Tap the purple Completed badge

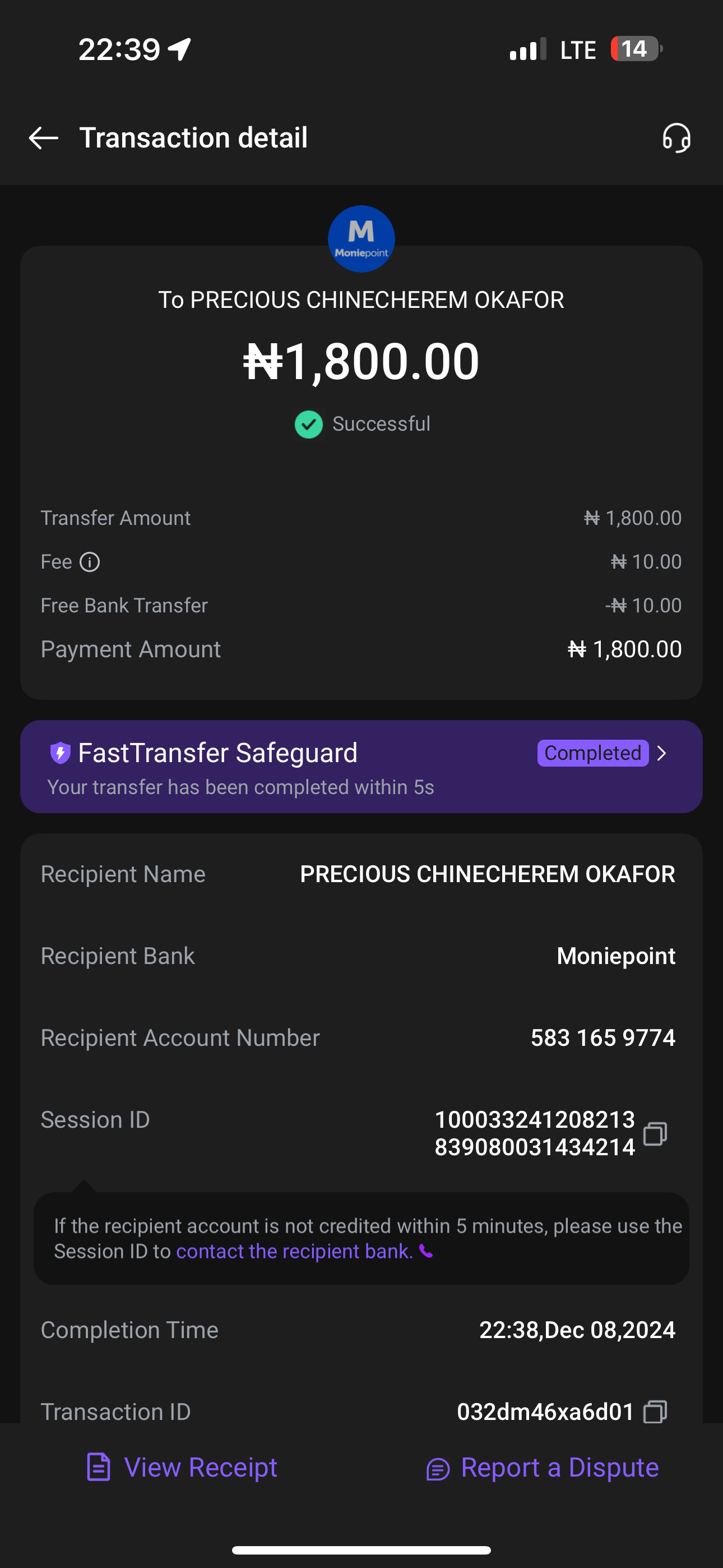pos(592,754)
